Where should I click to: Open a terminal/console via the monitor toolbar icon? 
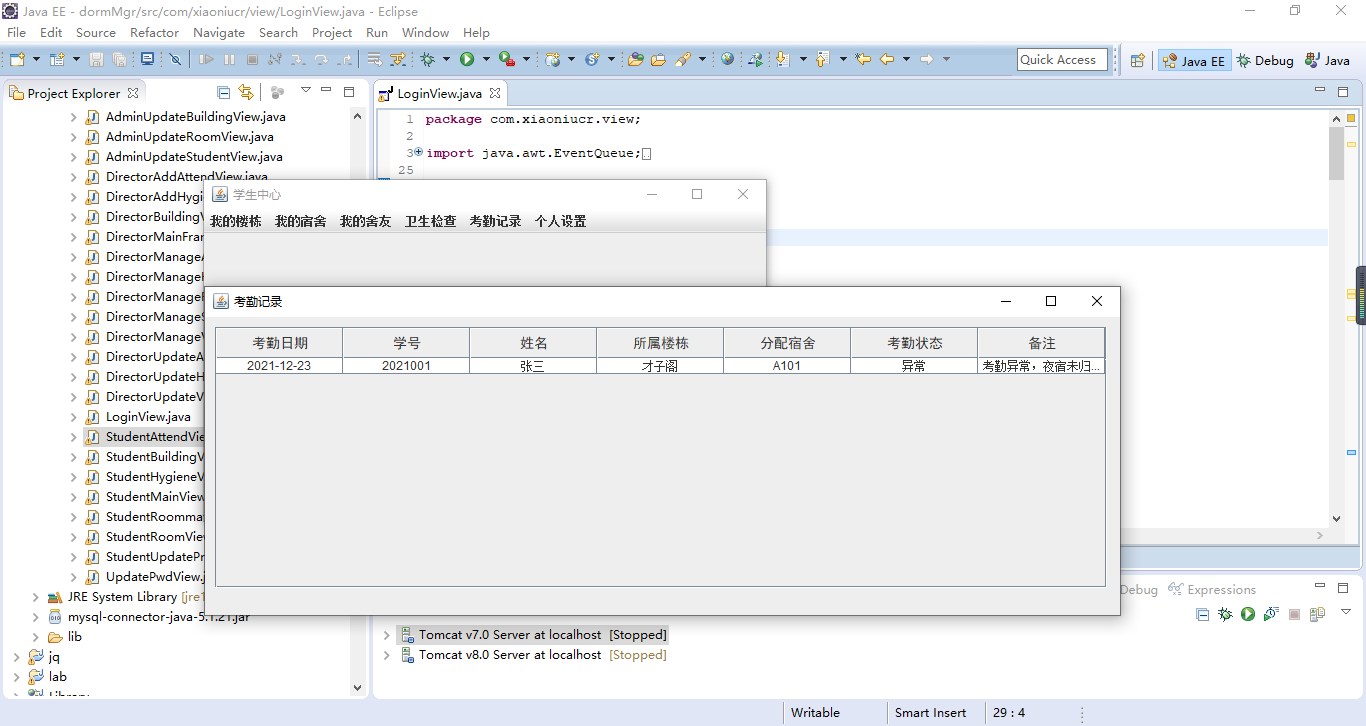(147, 60)
